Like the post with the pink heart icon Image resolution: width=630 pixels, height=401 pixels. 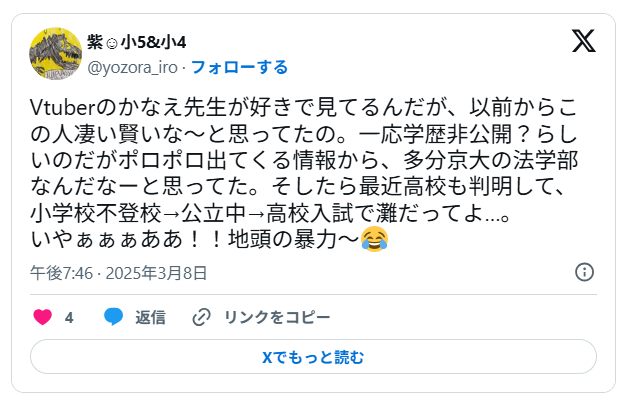[43, 317]
